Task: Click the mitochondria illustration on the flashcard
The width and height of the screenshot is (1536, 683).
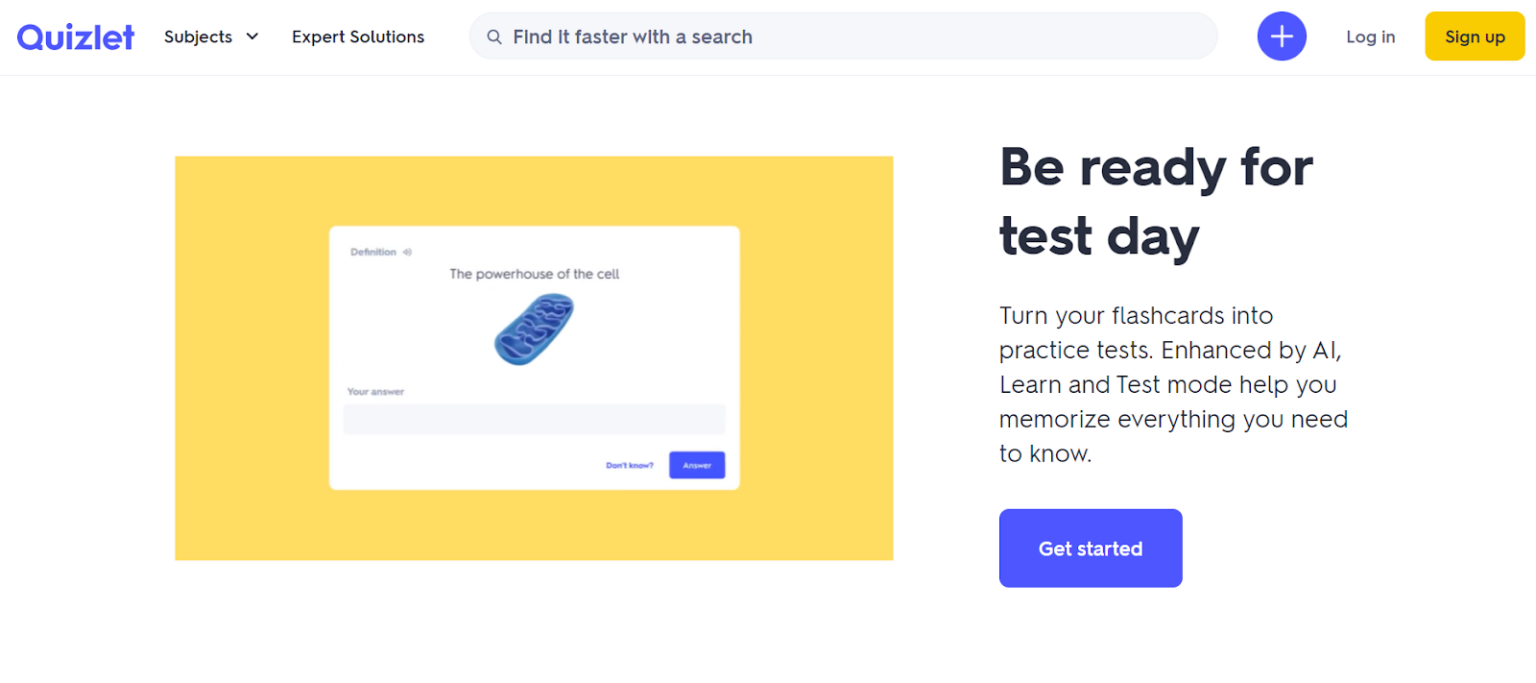Action: 533,330
